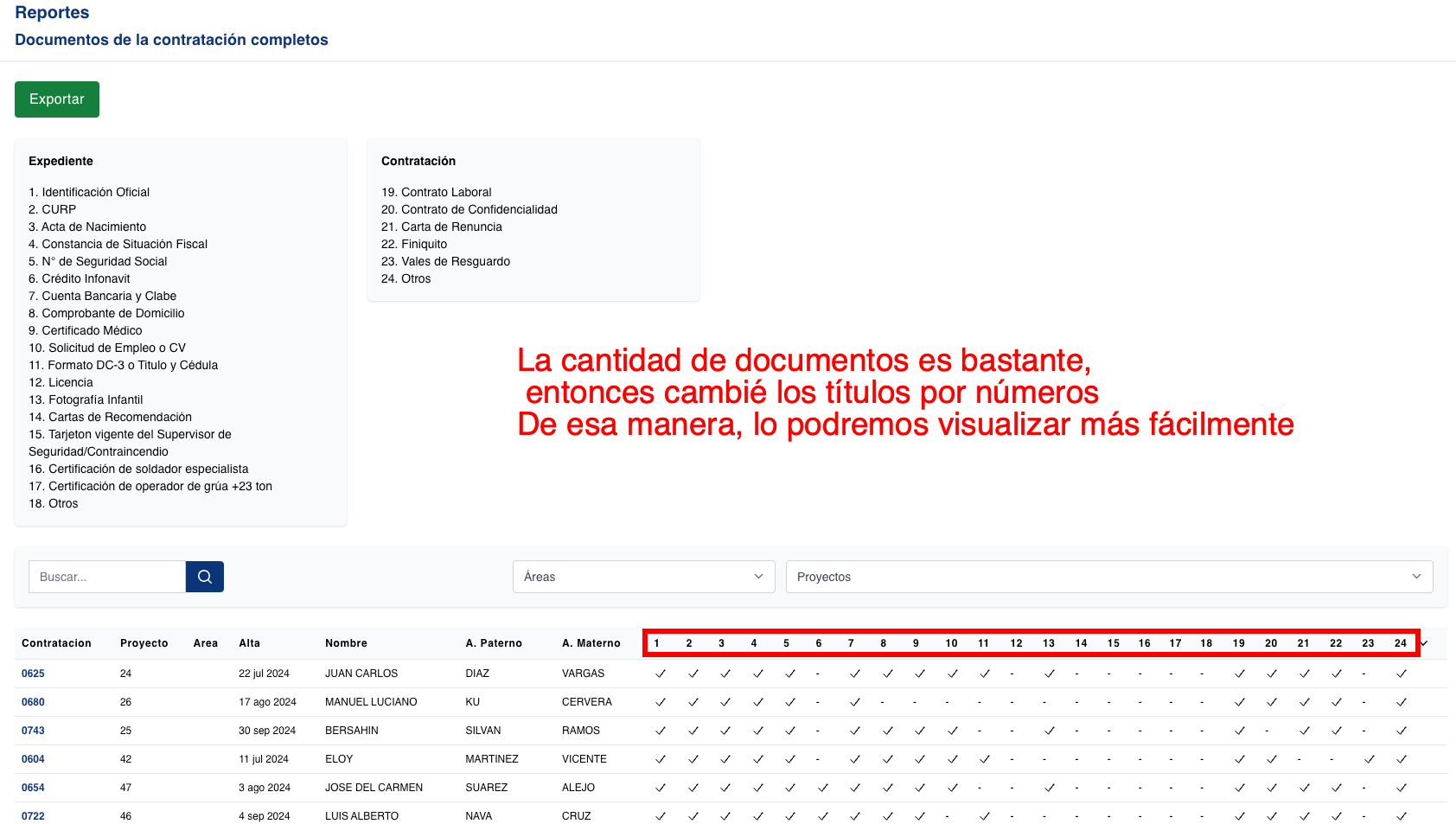This screenshot has height=824, width=1456.
Task: Click document 16 checkmark in JOSE DEL CARMEN row
Action: point(1146,787)
